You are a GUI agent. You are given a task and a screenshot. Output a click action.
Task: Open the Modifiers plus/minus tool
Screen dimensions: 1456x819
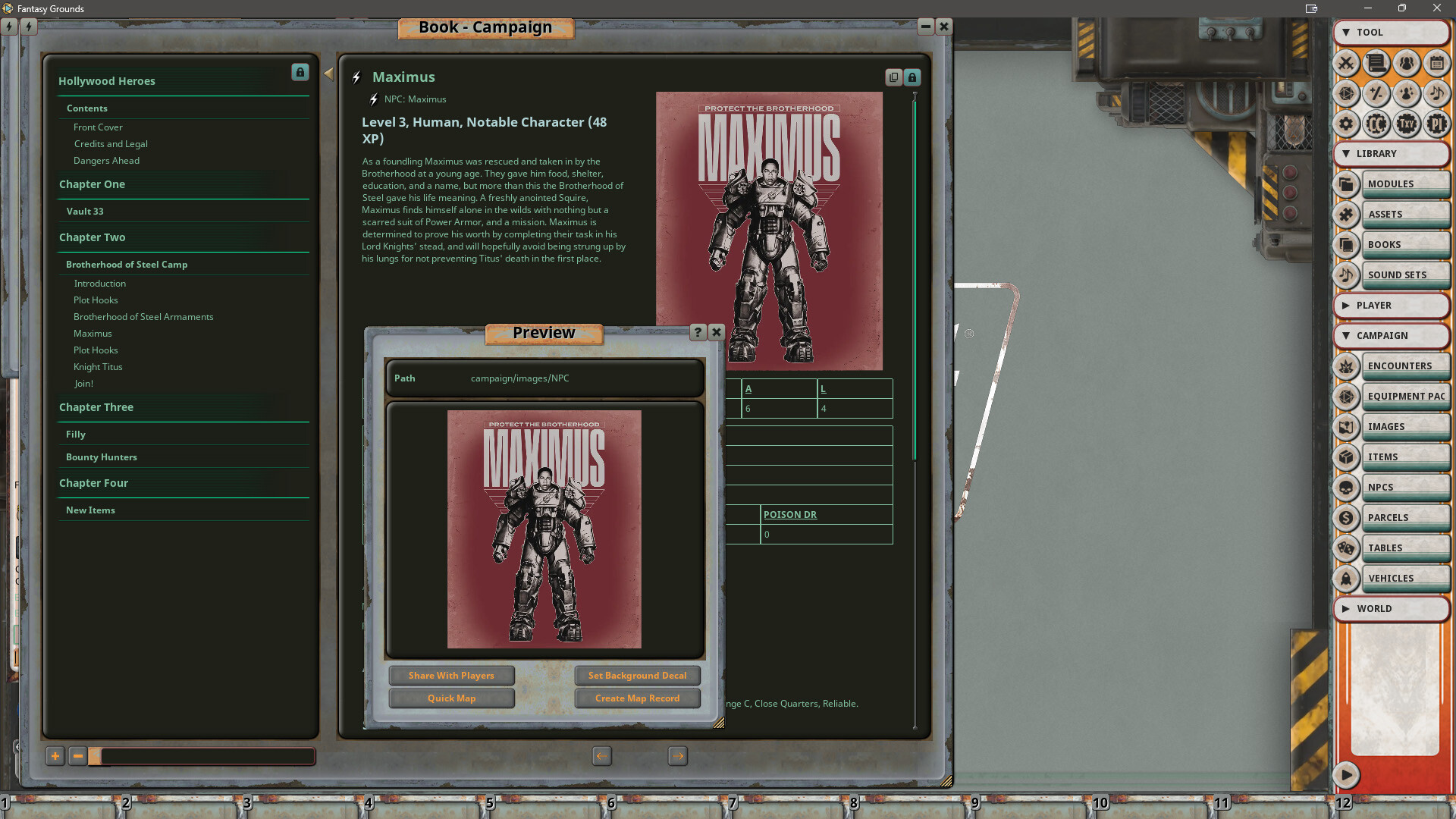1376,93
